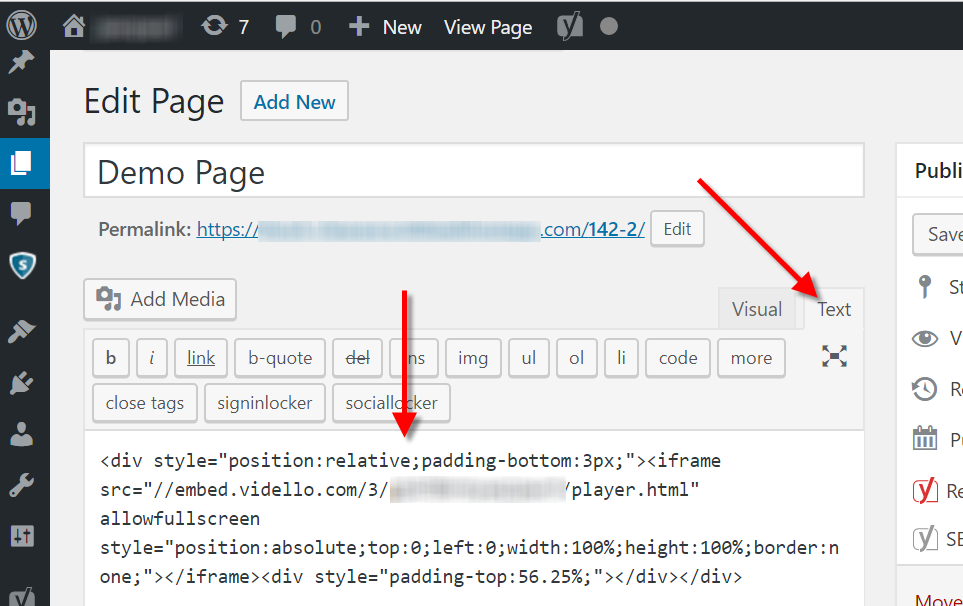The width and height of the screenshot is (963, 606).
Task: Open Users icon in left sidebar
Action: point(22,435)
